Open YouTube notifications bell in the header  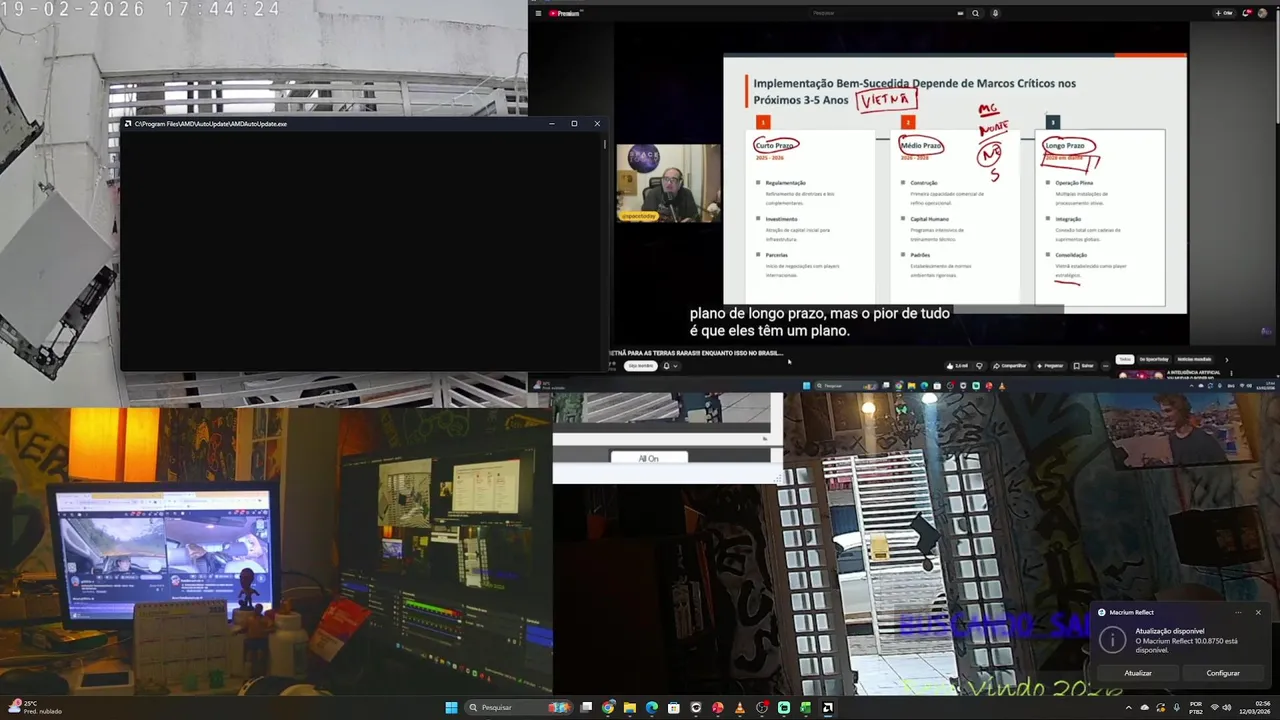(1247, 13)
